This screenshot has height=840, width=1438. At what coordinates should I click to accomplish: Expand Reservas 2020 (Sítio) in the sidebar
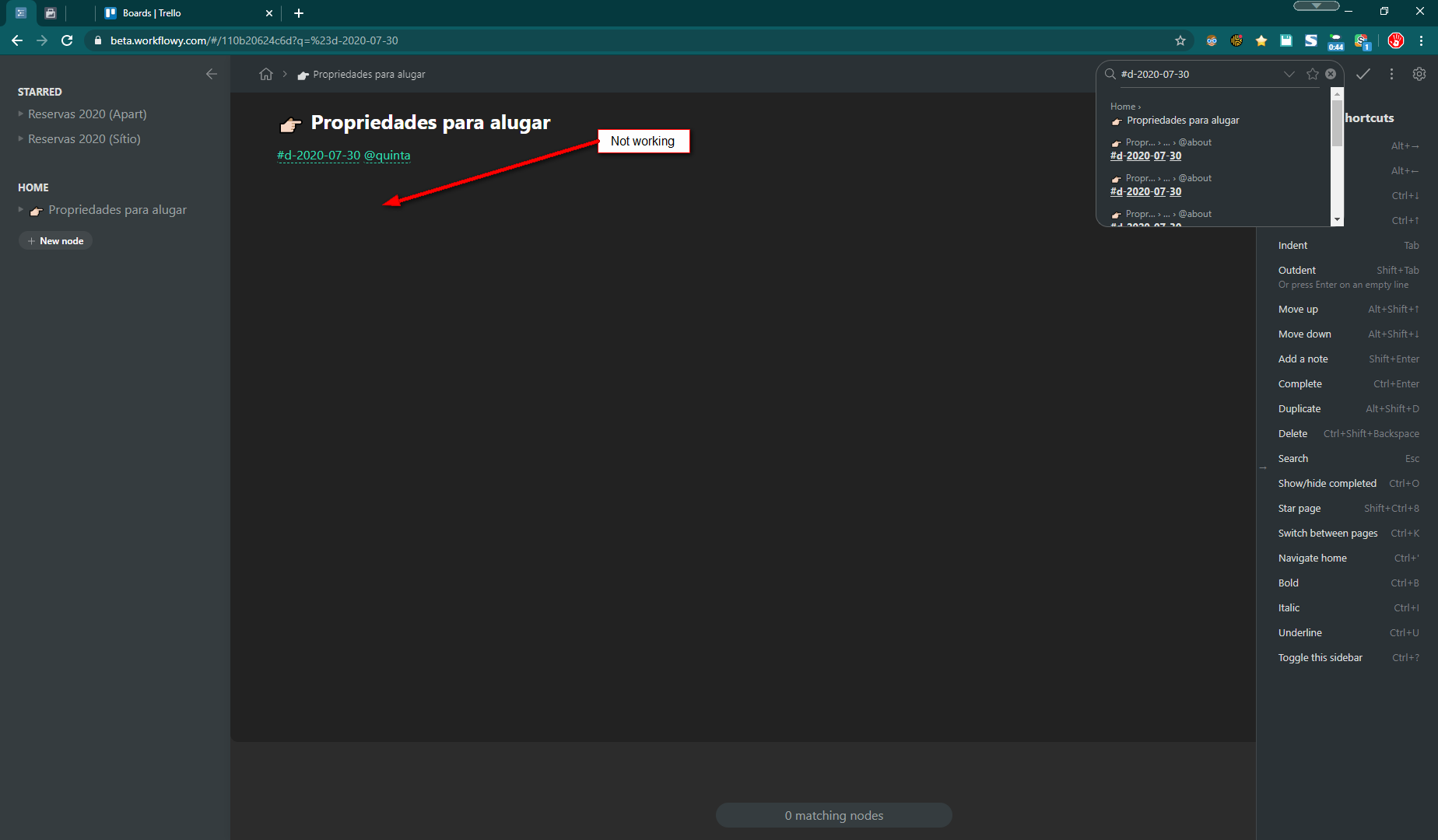pos(21,139)
